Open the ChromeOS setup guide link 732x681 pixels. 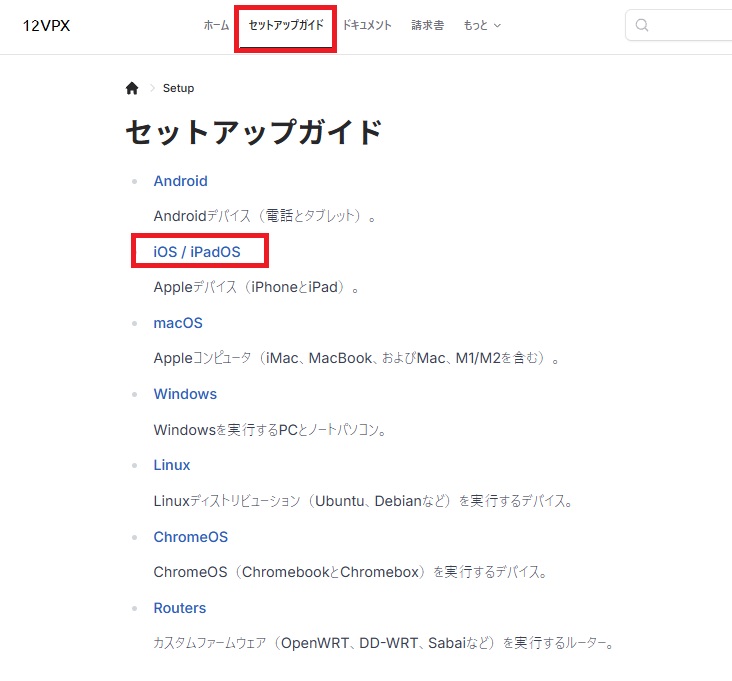click(x=190, y=537)
